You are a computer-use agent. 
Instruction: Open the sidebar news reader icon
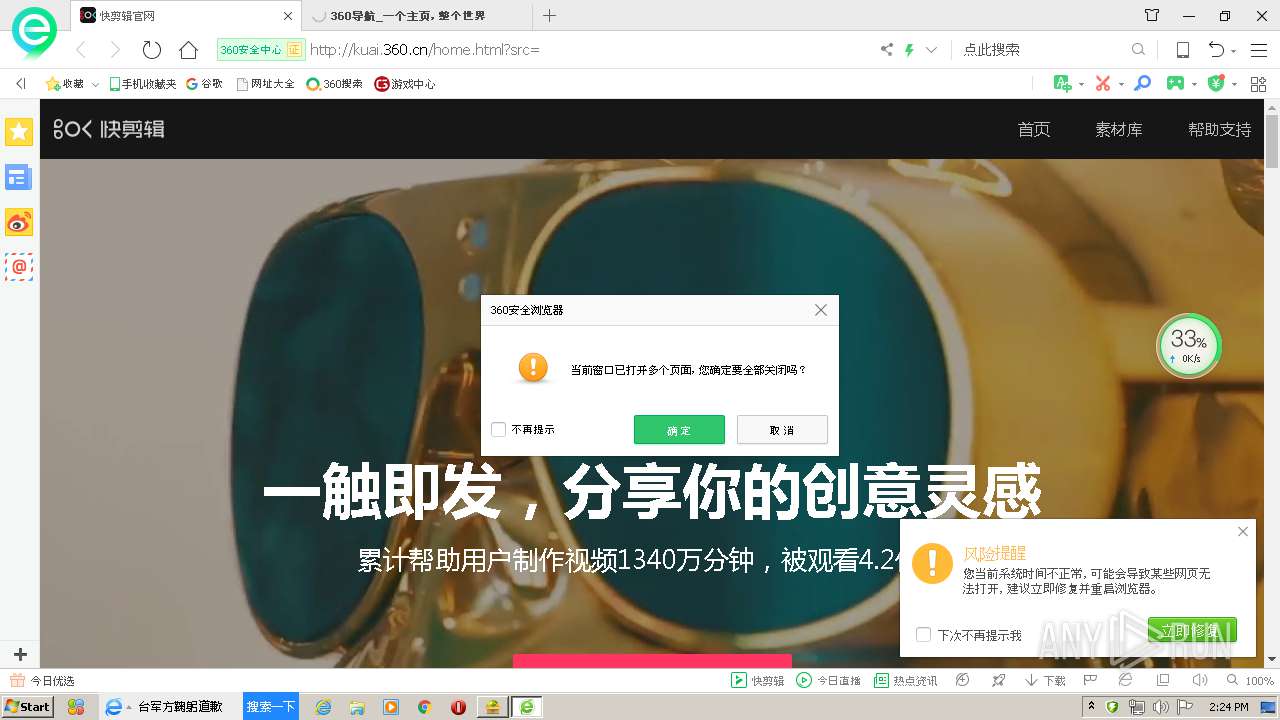[19, 177]
